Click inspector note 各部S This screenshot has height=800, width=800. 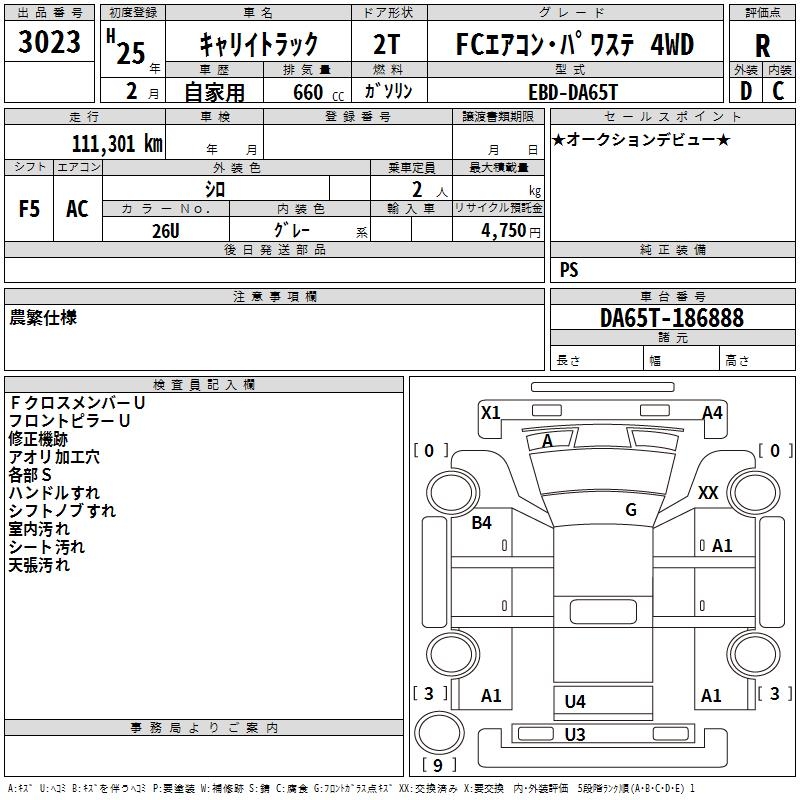pos(30,475)
